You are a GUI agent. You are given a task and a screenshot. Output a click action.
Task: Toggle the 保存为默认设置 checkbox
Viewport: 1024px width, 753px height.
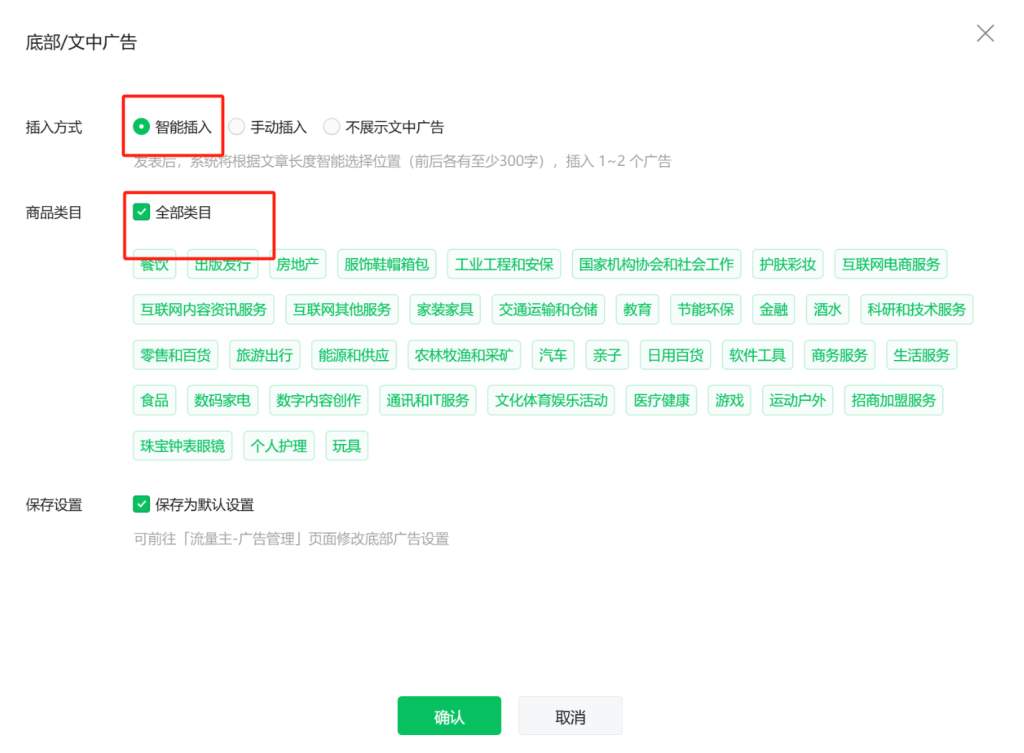click(x=141, y=504)
